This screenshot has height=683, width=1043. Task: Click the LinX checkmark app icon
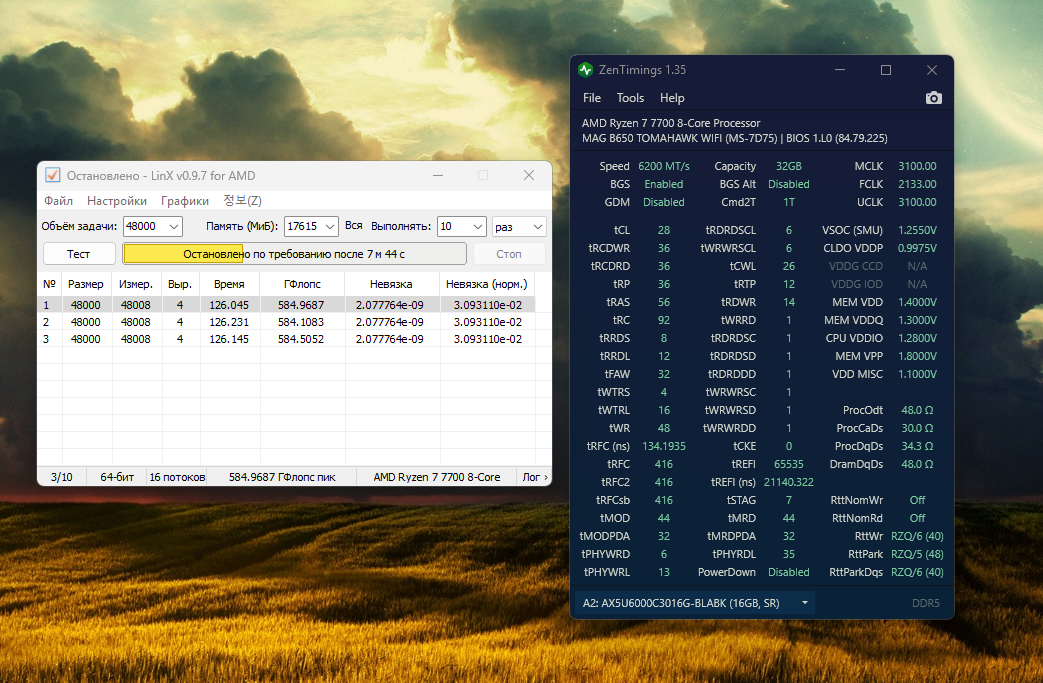coord(53,176)
